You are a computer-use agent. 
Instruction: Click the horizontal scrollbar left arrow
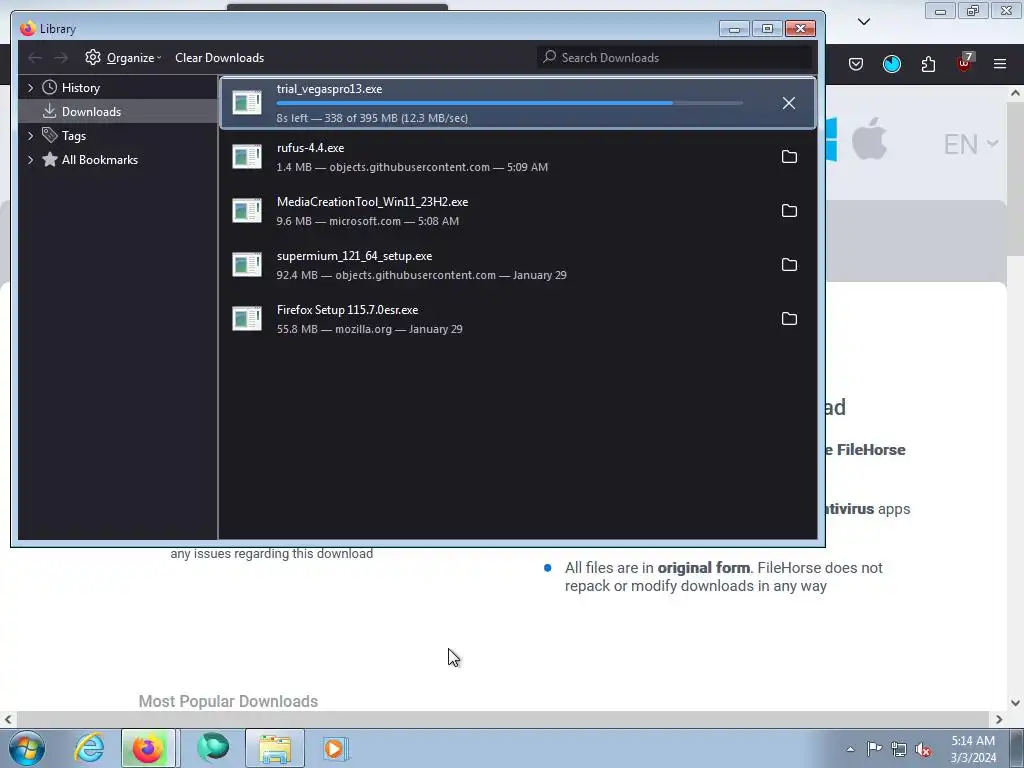point(8,719)
